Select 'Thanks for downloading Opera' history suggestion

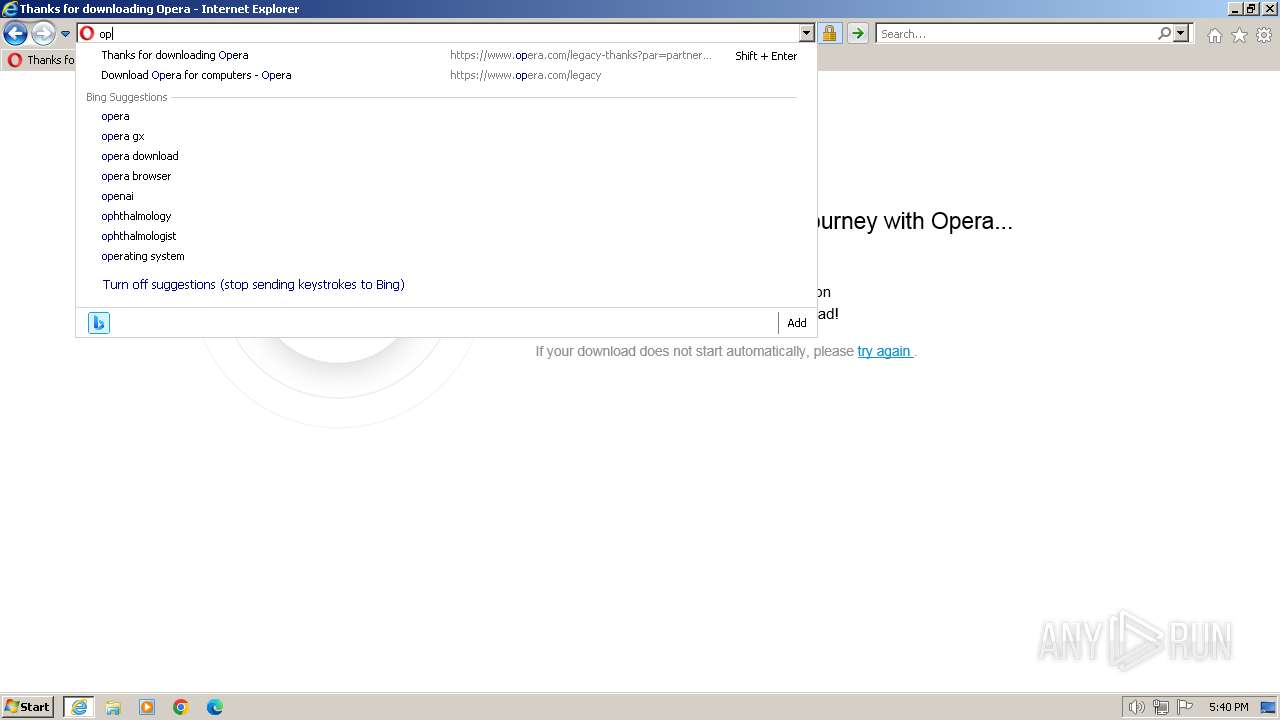[x=446, y=55]
